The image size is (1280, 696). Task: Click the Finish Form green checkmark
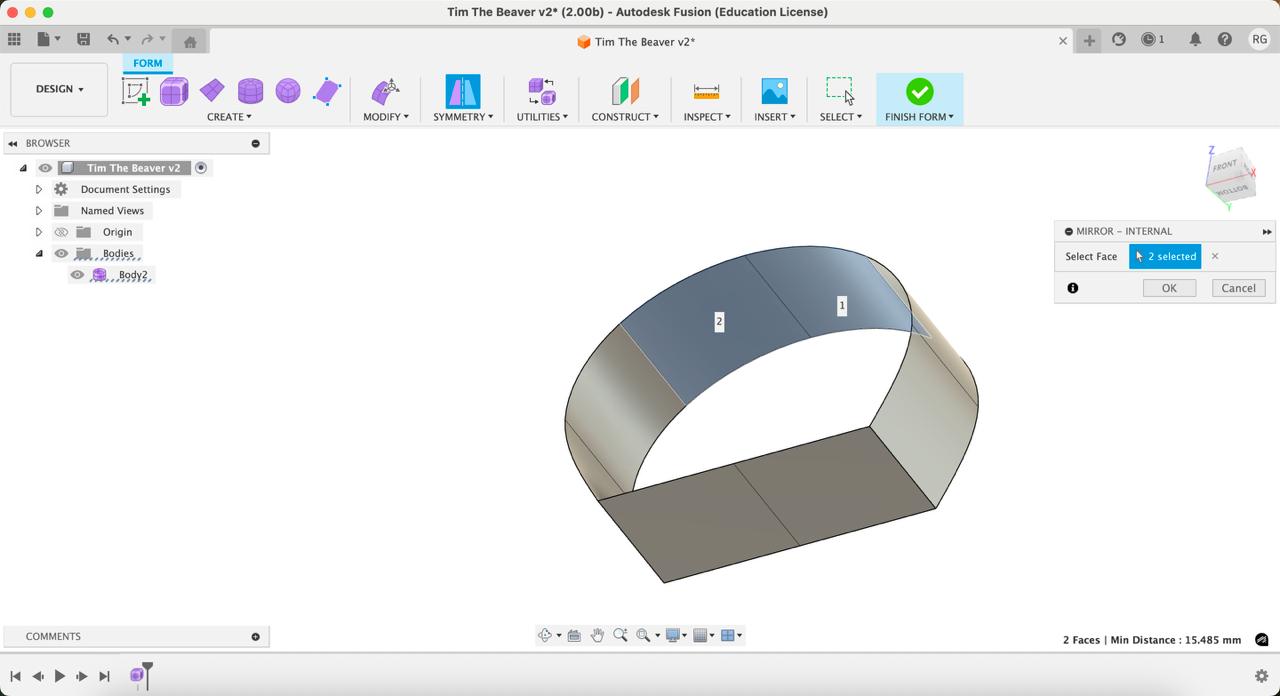[x=919, y=92]
